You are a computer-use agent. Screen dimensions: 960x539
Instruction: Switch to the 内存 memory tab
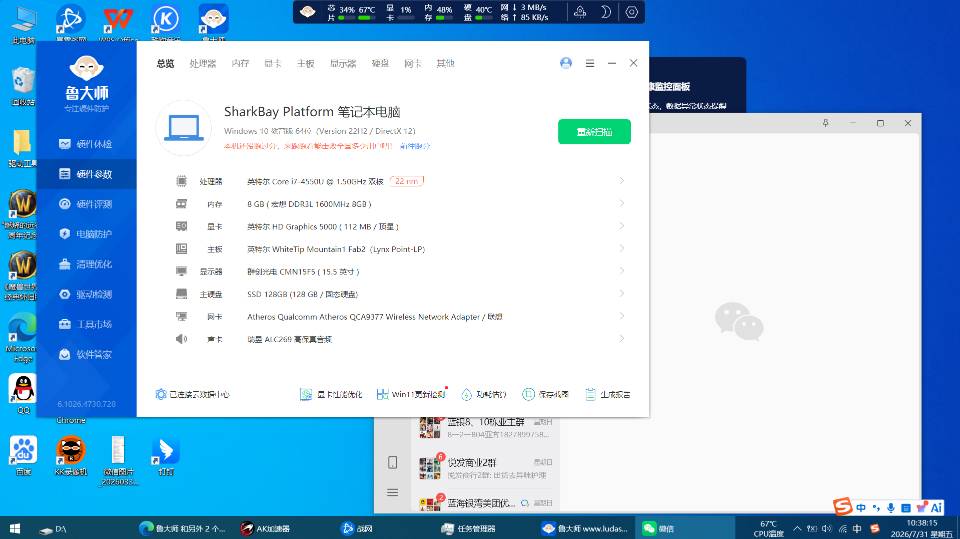click(x=240, y=64)
